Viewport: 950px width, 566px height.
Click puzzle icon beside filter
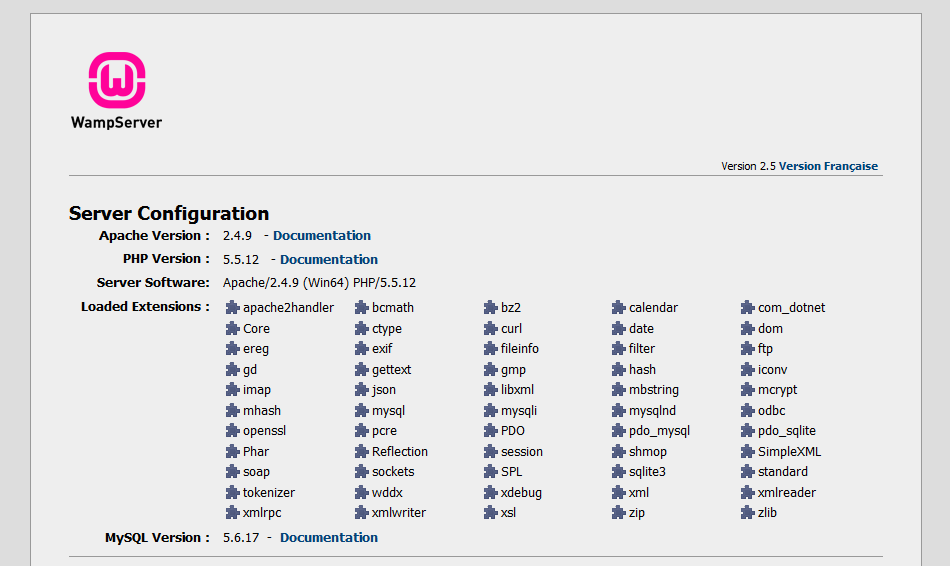619,348
